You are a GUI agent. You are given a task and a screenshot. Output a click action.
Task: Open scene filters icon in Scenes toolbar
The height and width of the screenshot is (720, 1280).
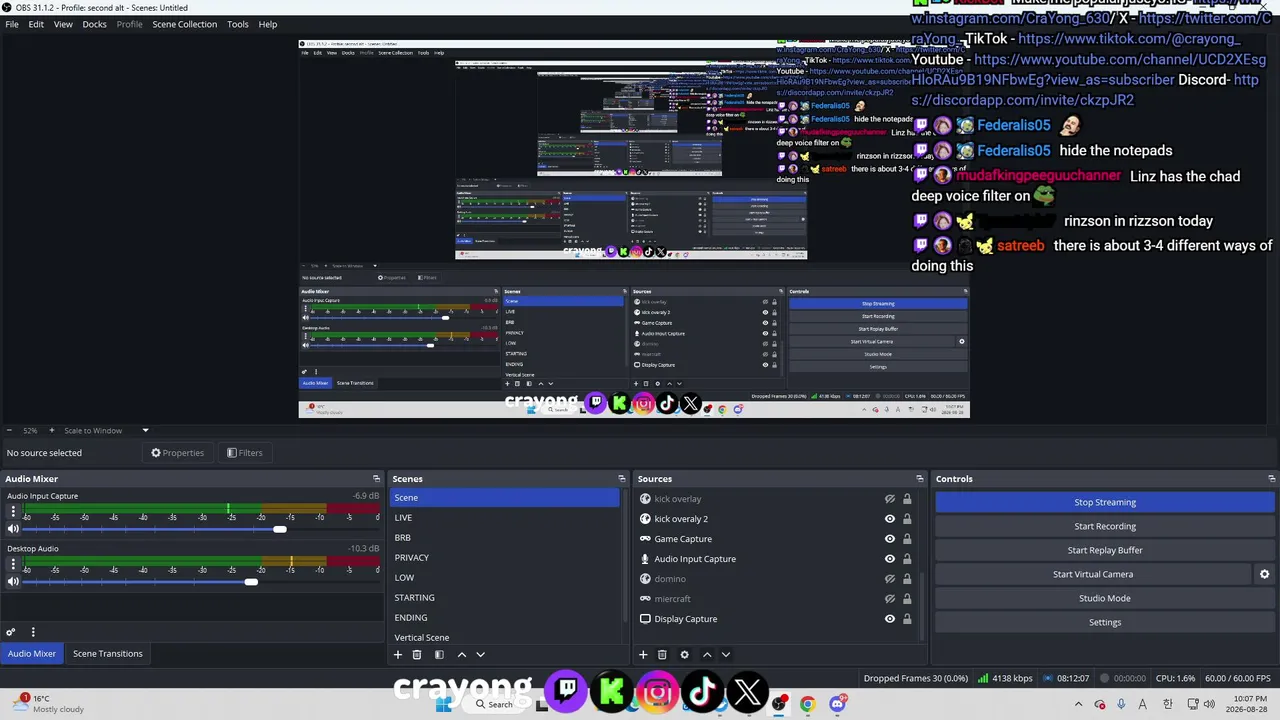tap(439, 655)
